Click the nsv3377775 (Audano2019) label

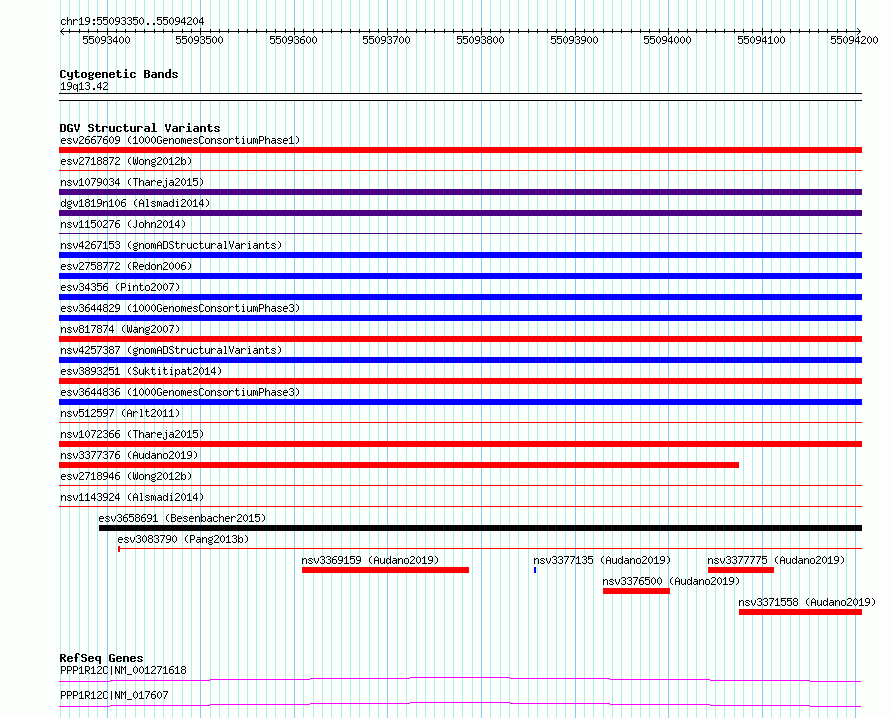tap(776, 560)
